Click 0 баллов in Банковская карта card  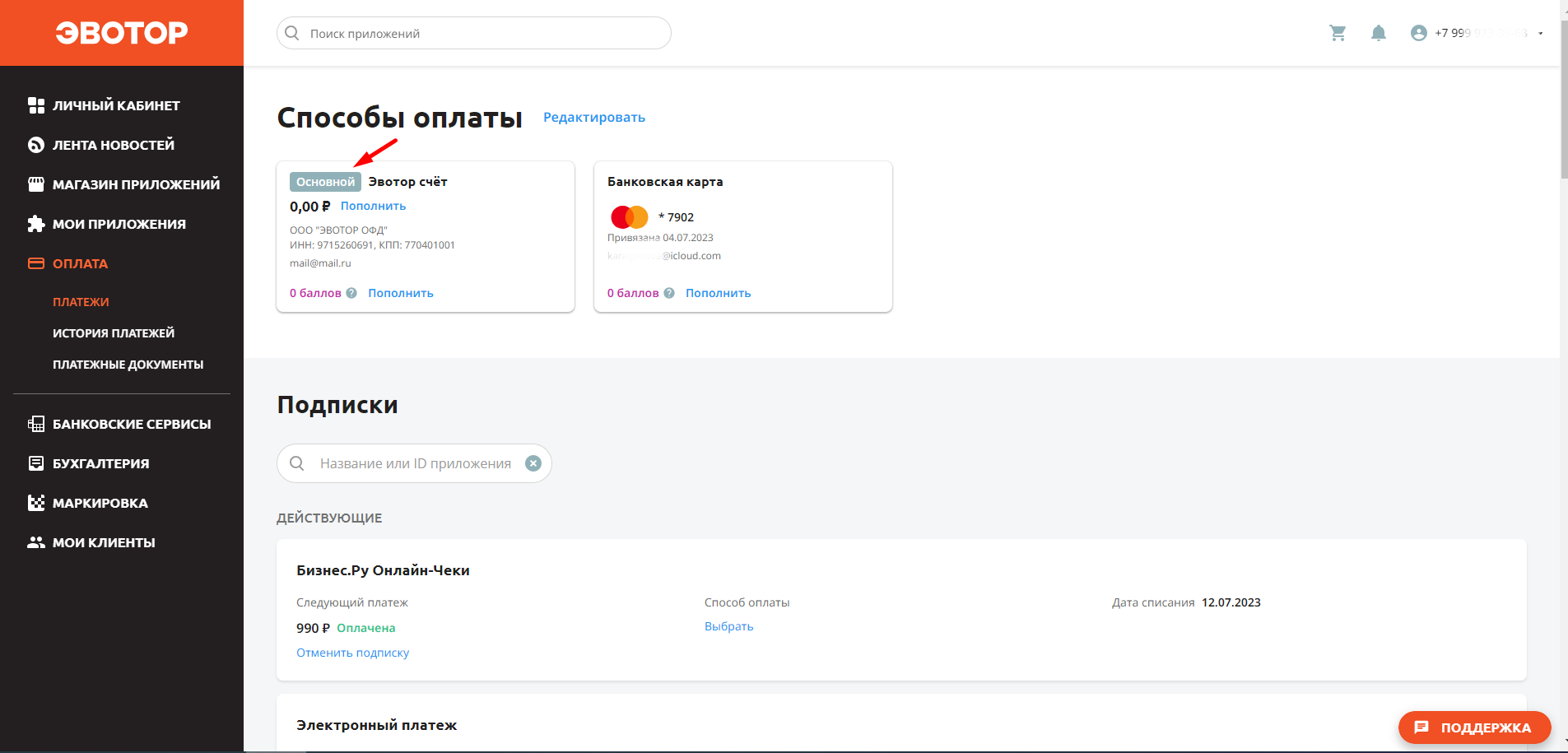(633, 293)
